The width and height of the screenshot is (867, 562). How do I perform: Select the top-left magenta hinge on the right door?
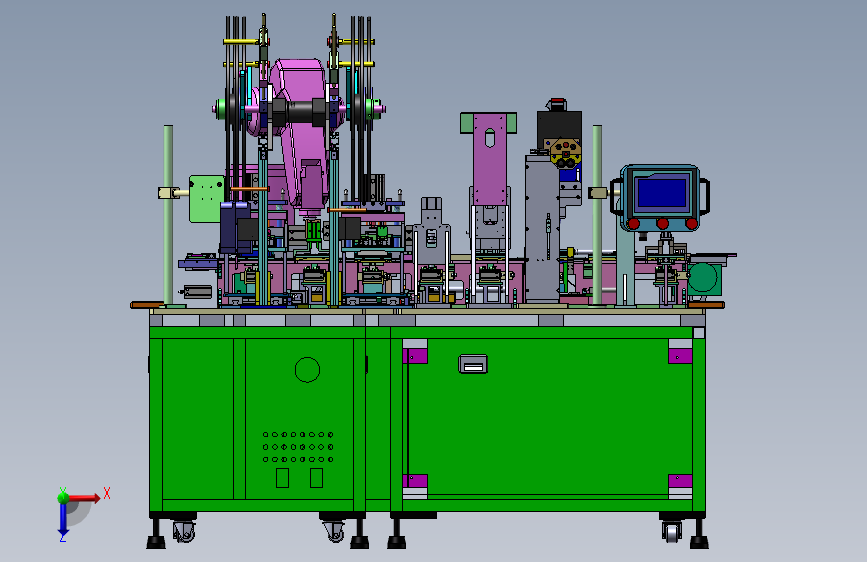[x=415, y=356]
